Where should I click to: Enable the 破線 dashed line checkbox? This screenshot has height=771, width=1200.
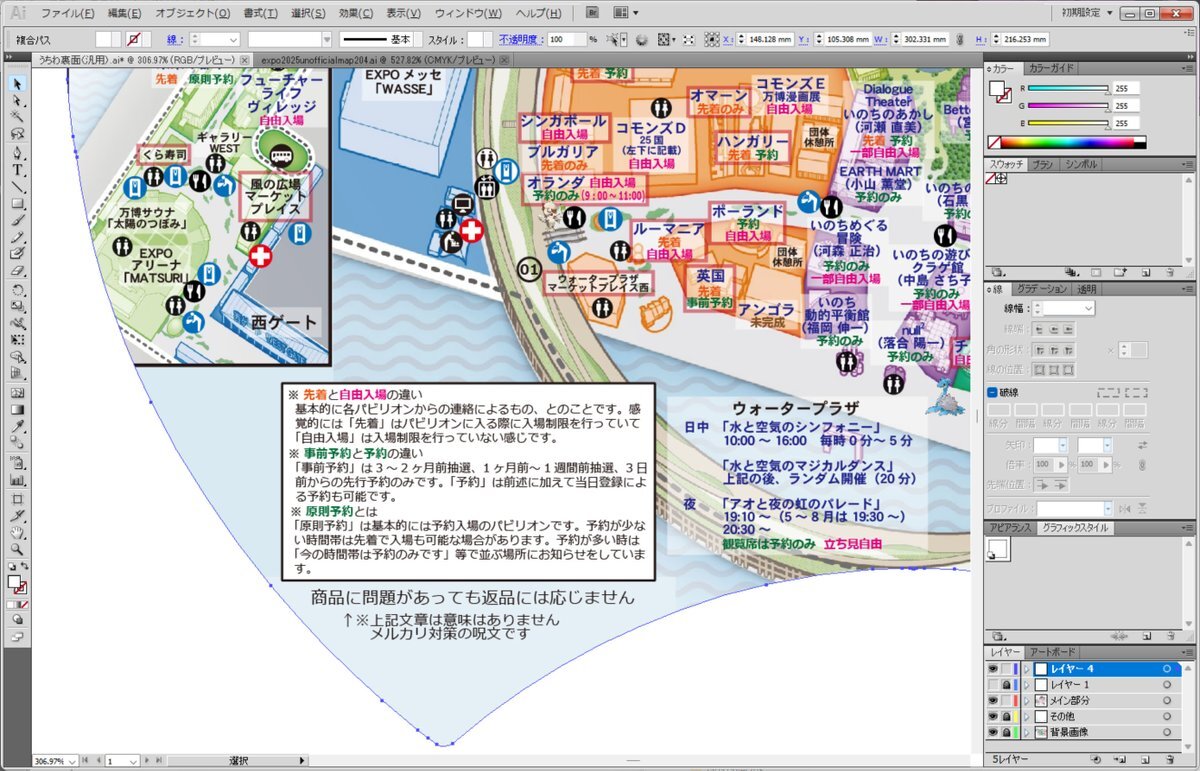(x=993, y=392)
